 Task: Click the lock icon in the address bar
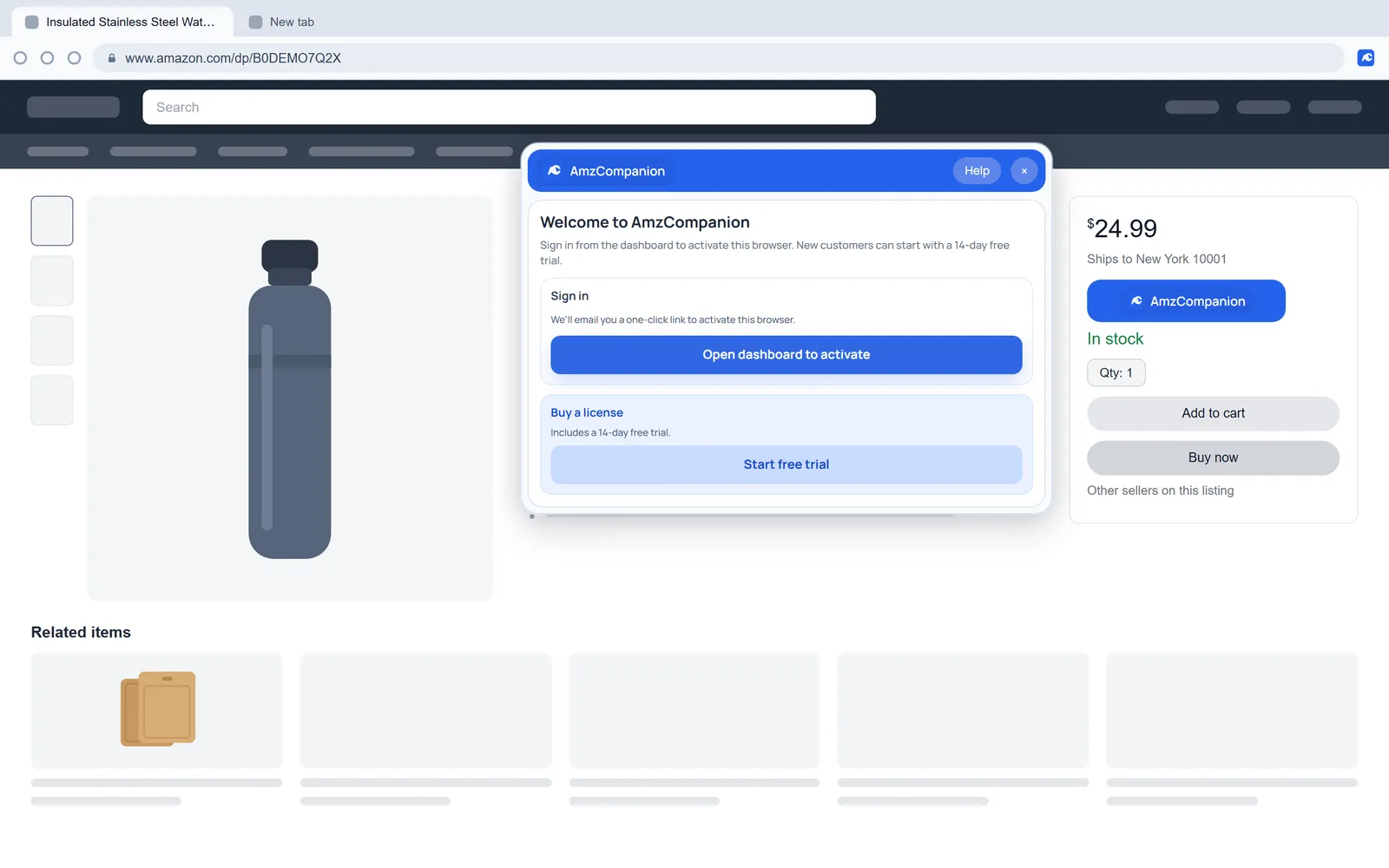[112, 58]
